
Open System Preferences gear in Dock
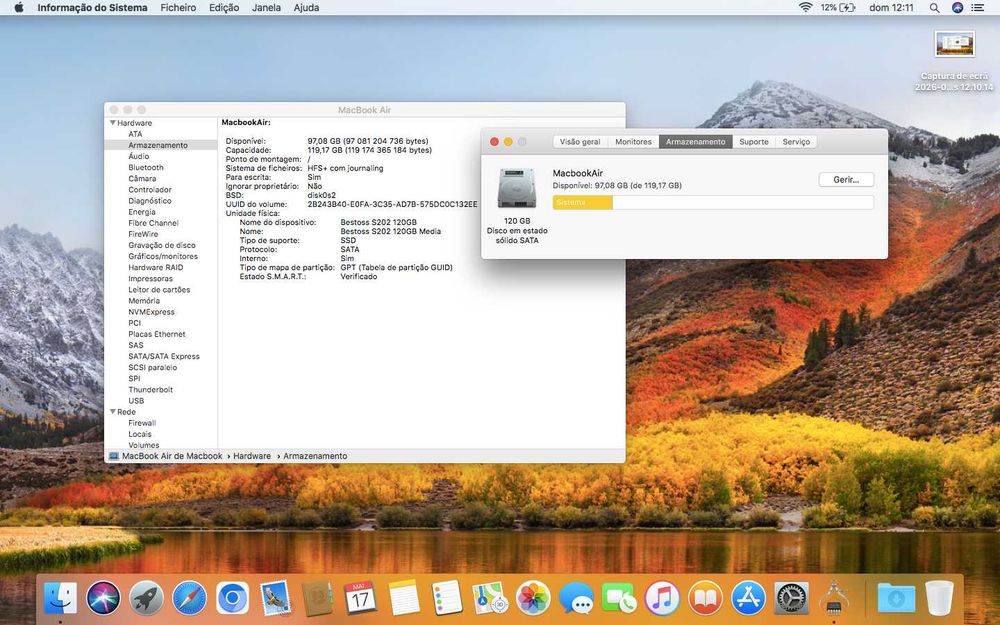coord(791,599)
